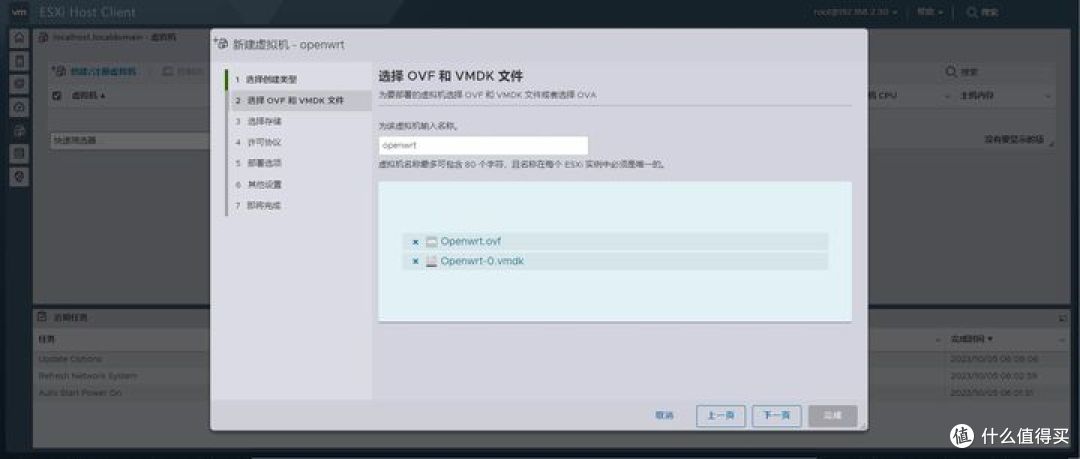Open the host memory column dropdown arrow
1080x459 pixels.
[x=1048, y=96]
